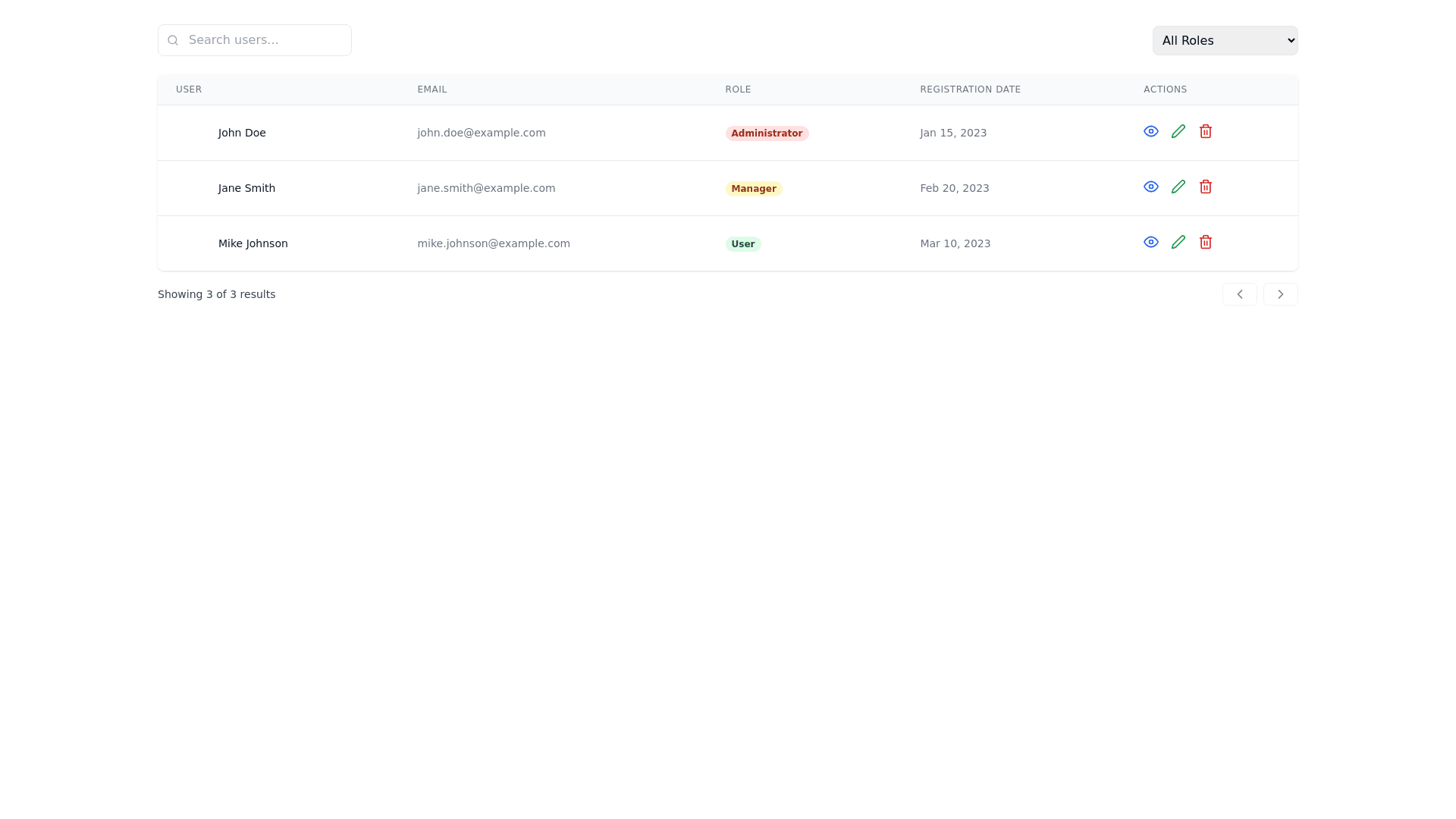Delete John Doe with trash icon
1456x819 pixels.
click(1205, 131)
